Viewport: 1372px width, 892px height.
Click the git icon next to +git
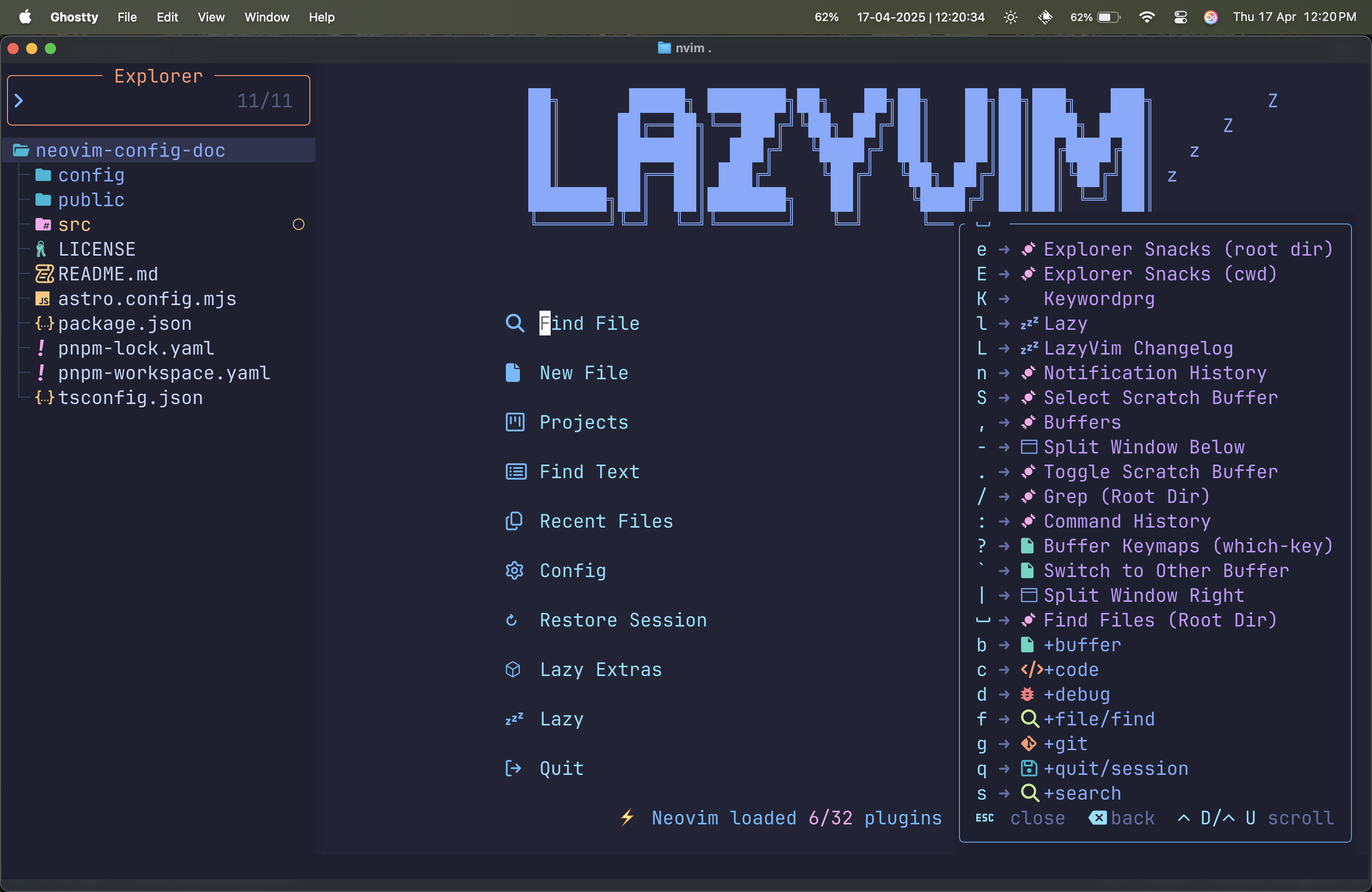[1029, 744]
